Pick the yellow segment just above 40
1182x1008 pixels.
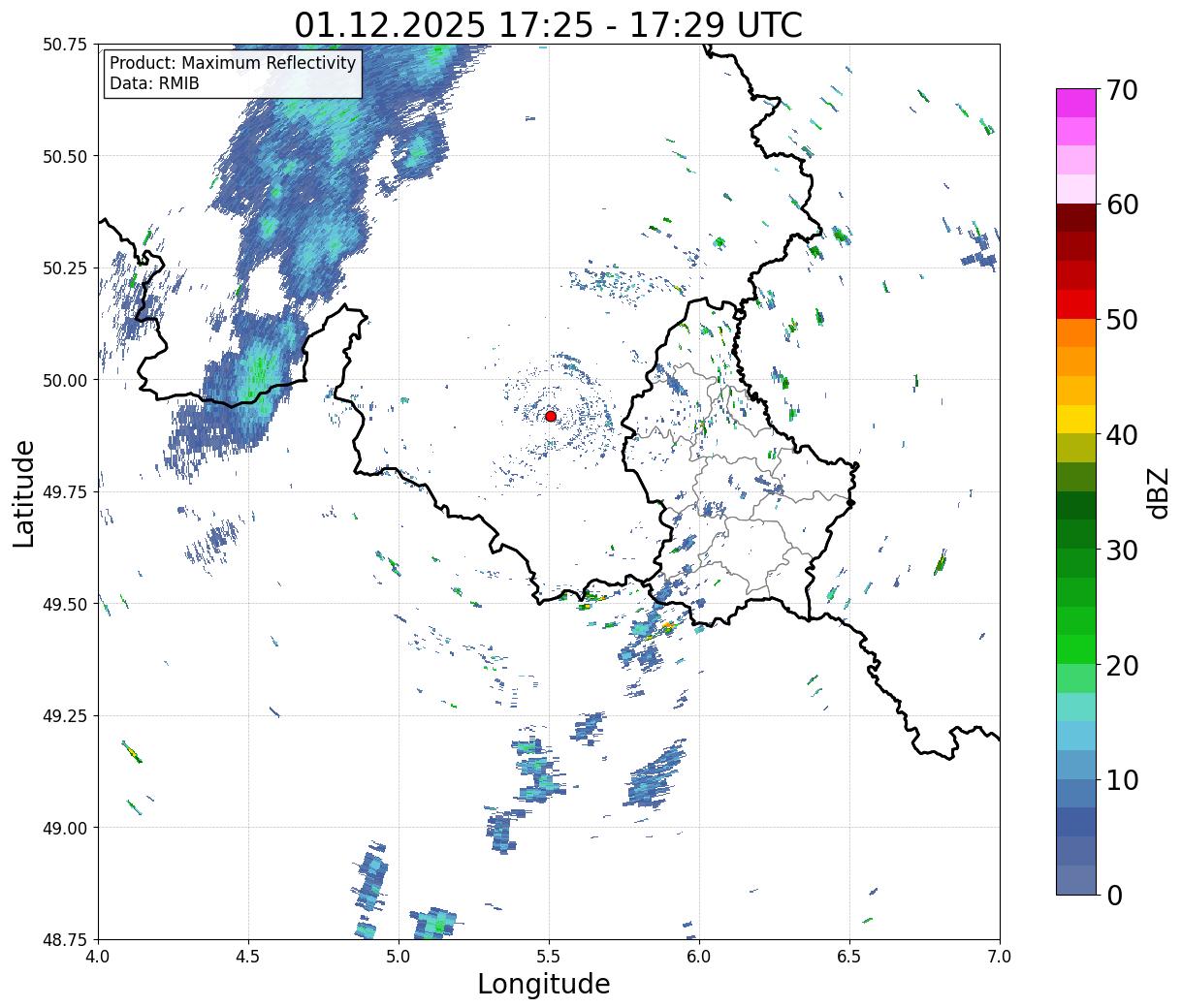tap(1076, 420)
